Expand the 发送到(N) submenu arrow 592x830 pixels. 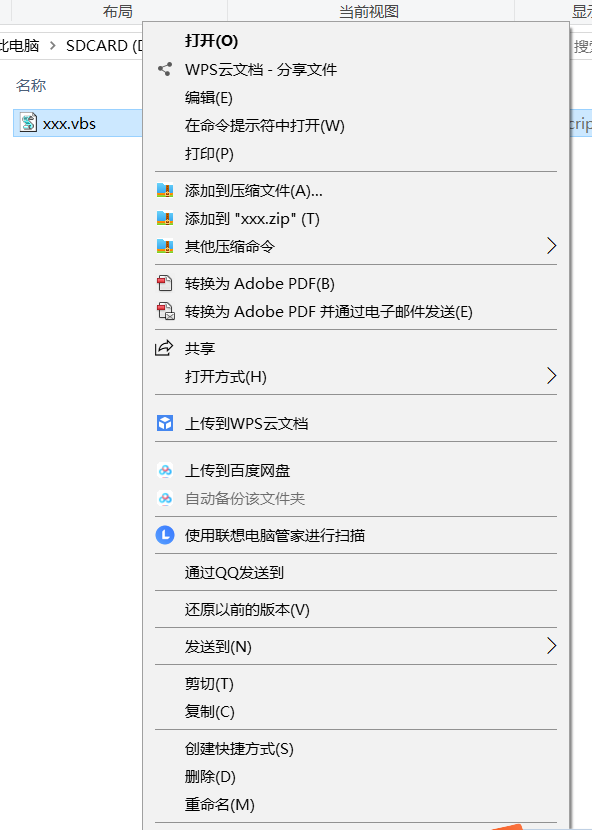click(551, 646)
